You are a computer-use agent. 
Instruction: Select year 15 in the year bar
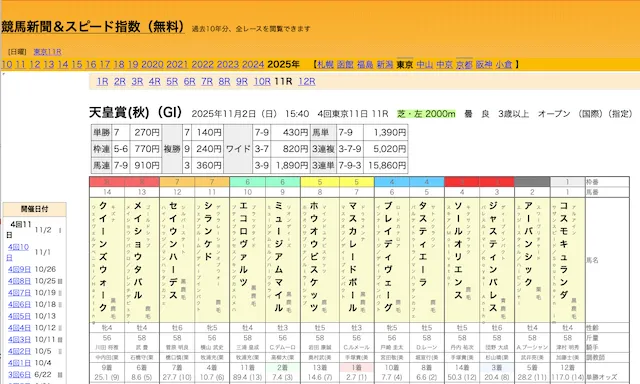click(x=77, y=64)
